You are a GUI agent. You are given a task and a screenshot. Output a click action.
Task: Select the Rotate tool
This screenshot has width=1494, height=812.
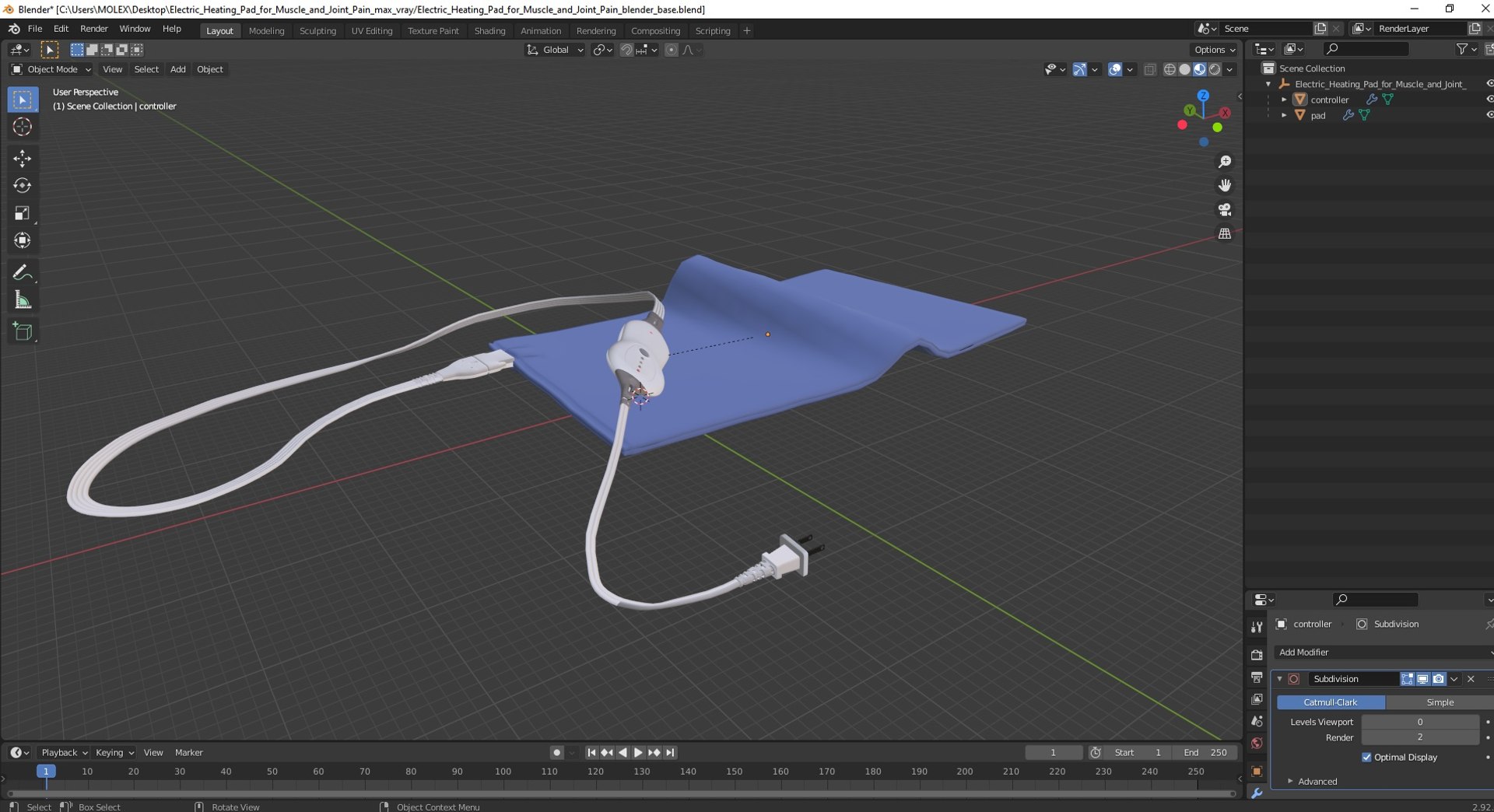coord(22,186)
